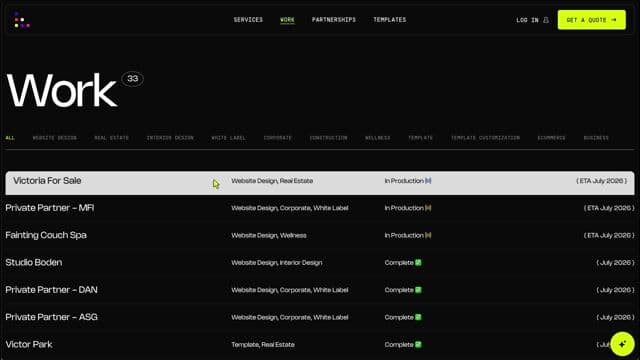Filter work by White Label

pos(229,138)
